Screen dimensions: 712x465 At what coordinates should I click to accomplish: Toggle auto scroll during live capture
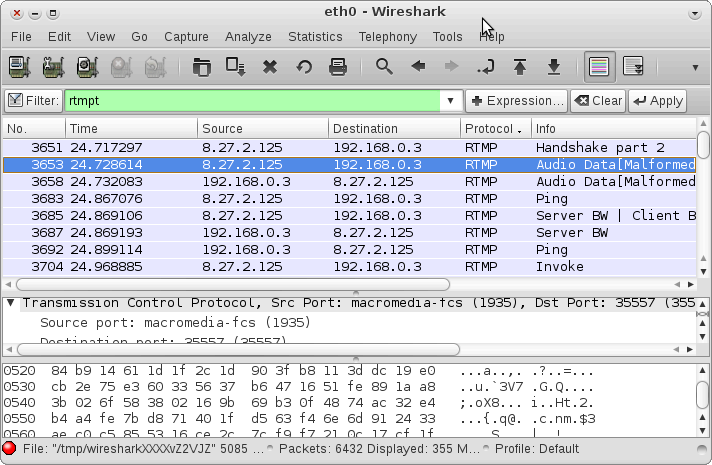(633, 67)
